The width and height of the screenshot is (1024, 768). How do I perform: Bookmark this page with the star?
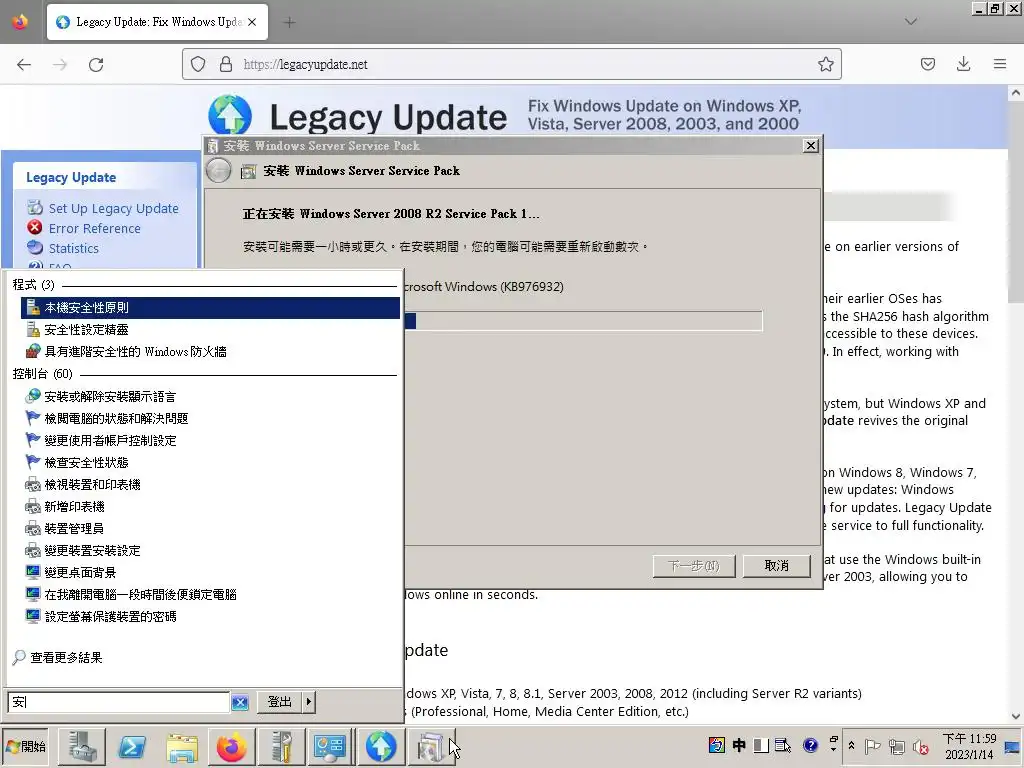tap(825, 64)
